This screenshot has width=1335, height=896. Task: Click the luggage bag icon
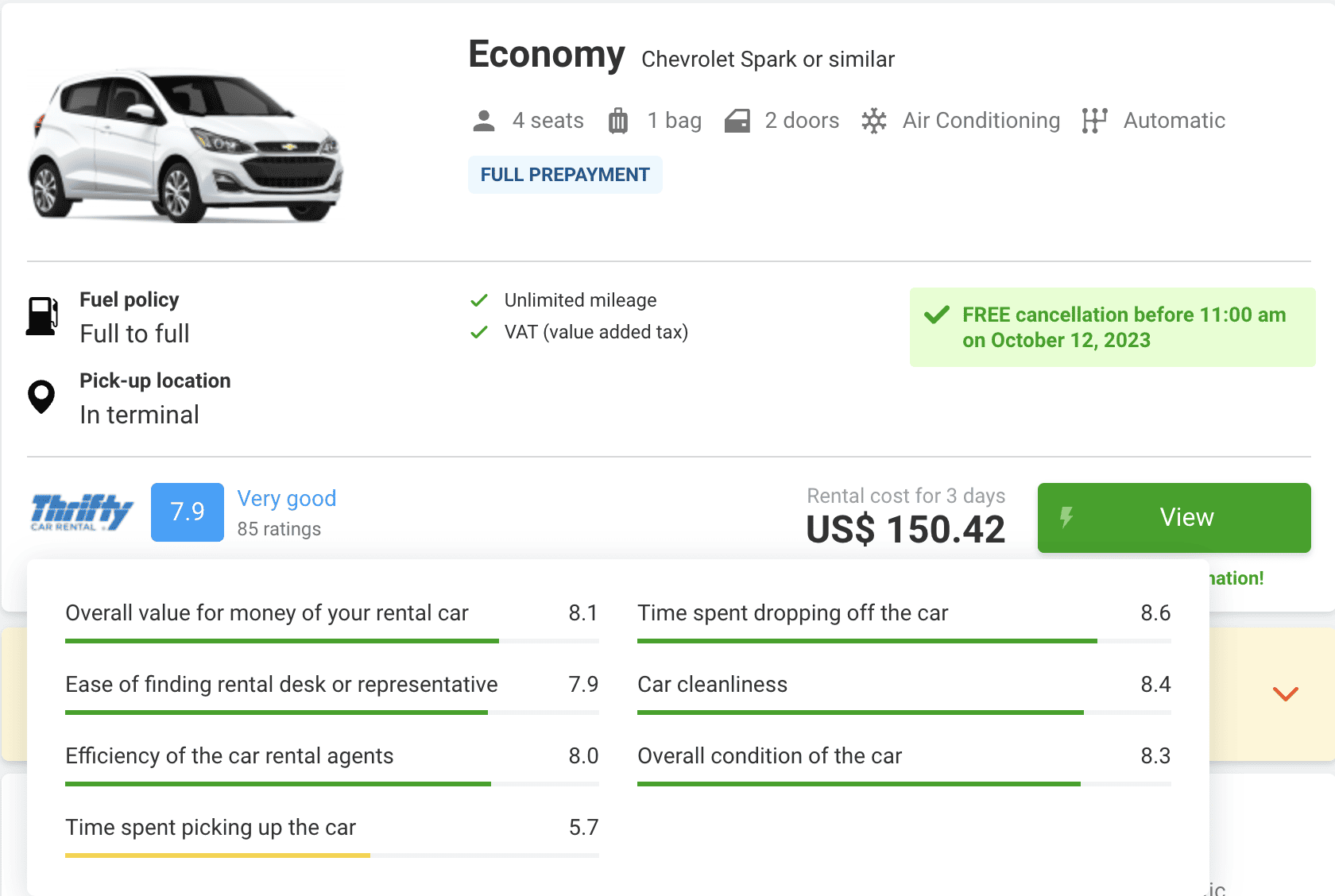point(618,121)
